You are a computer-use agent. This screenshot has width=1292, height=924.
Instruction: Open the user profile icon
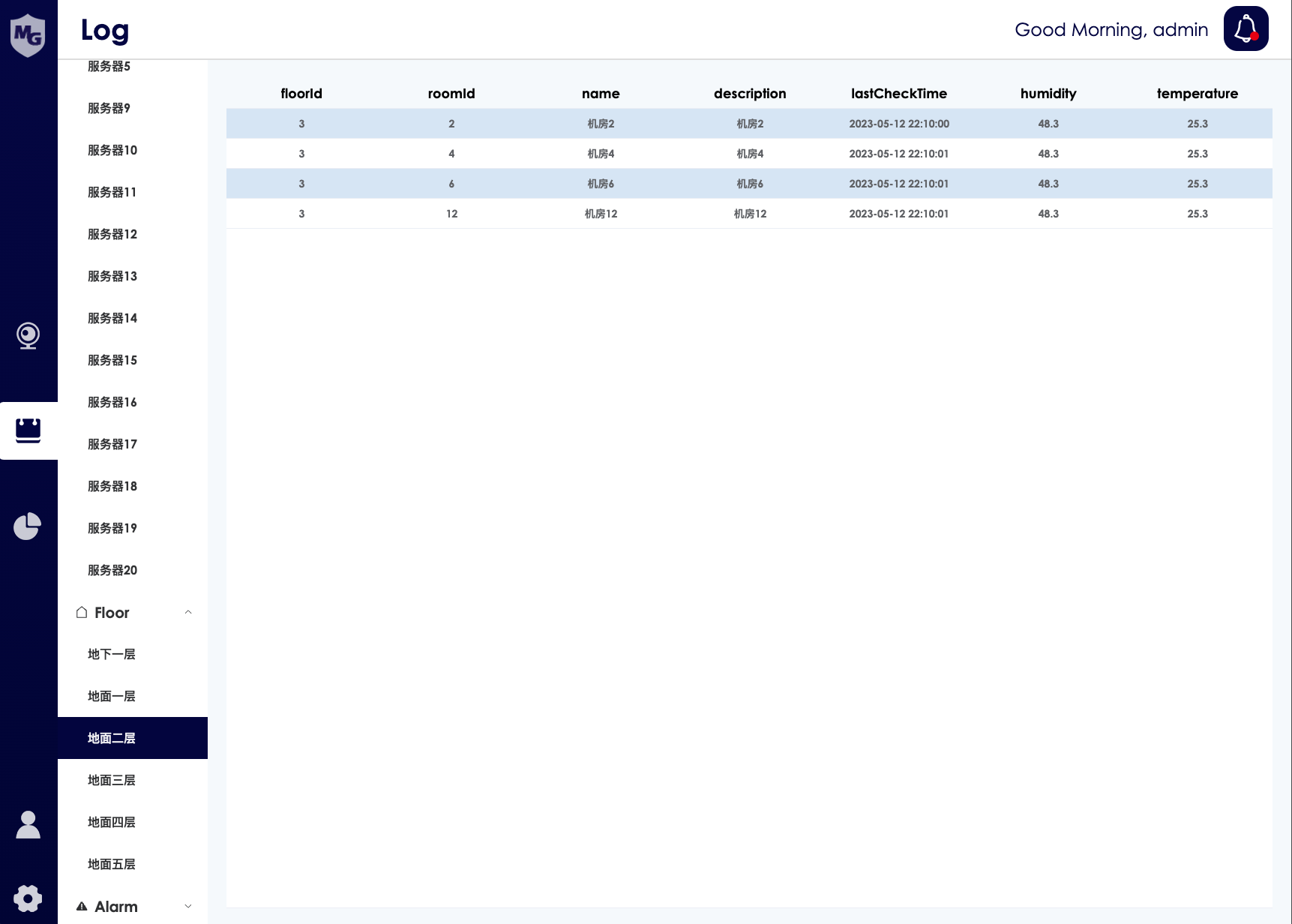point(28,824)
